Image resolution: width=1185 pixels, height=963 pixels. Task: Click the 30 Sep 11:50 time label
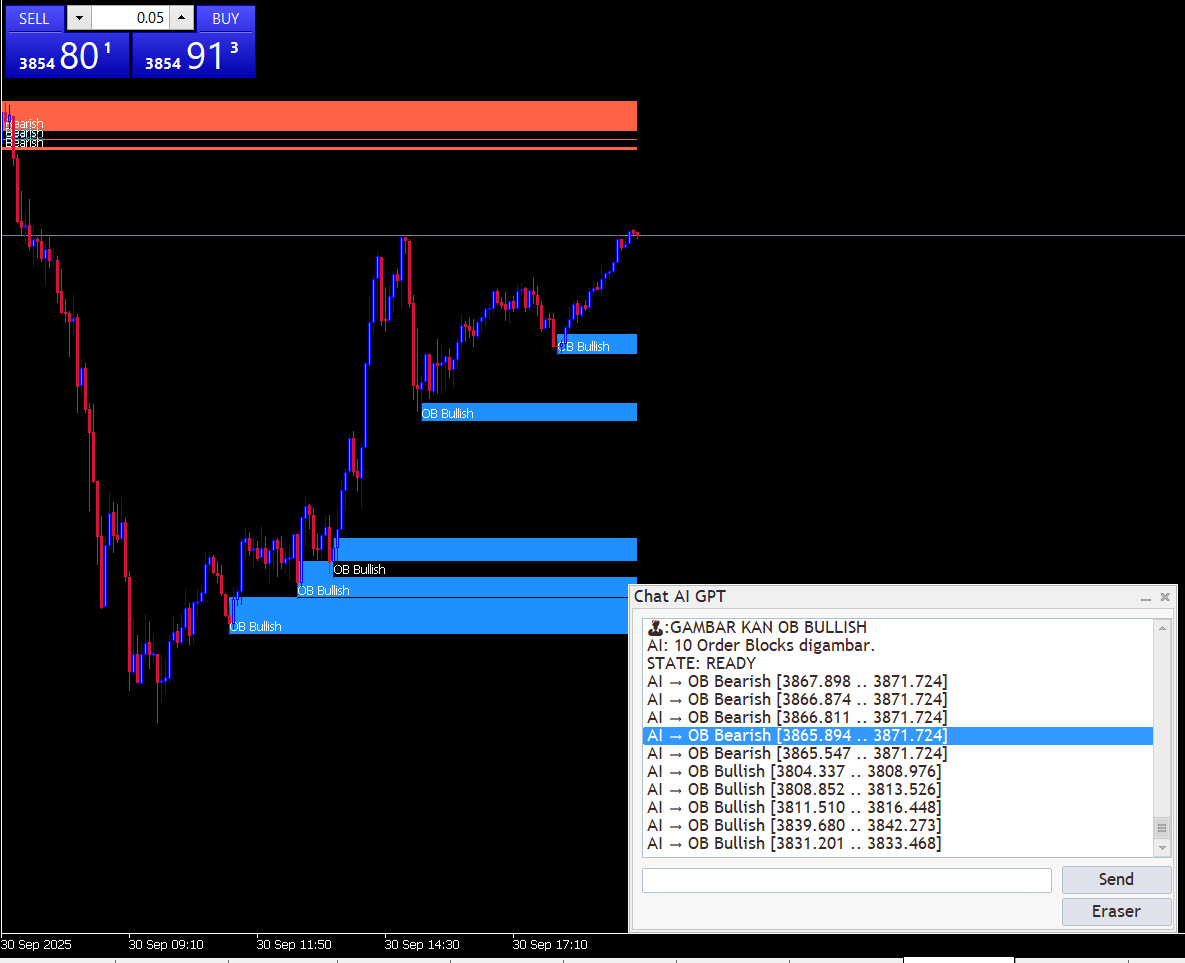click(x=294, y=945)
